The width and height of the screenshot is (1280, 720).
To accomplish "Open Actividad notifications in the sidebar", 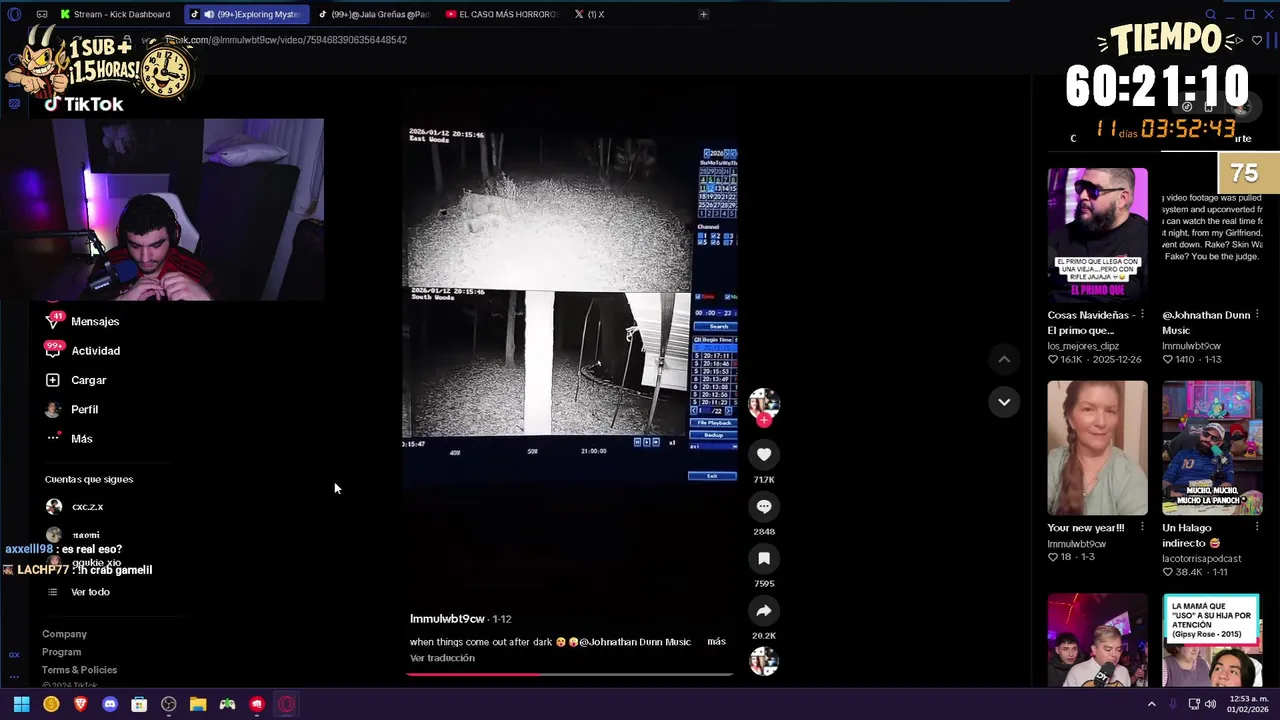I will click(96, 351).
